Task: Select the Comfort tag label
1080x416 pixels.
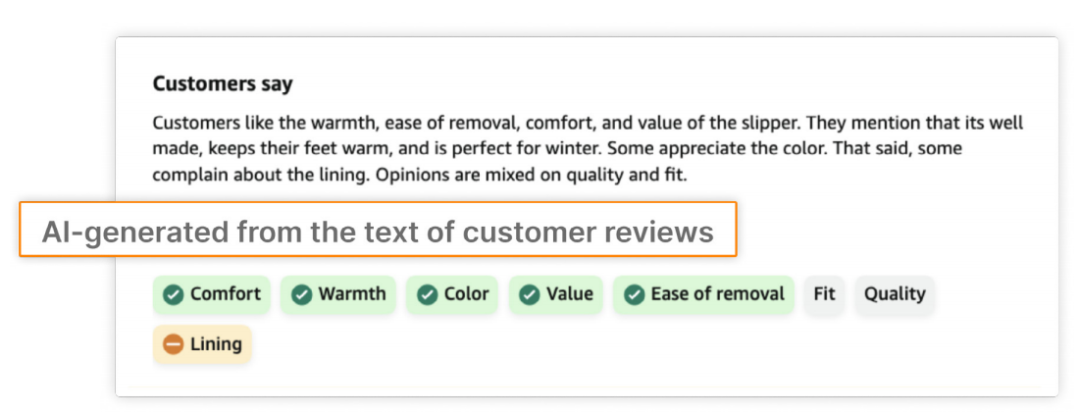Action: coord(225,294)
